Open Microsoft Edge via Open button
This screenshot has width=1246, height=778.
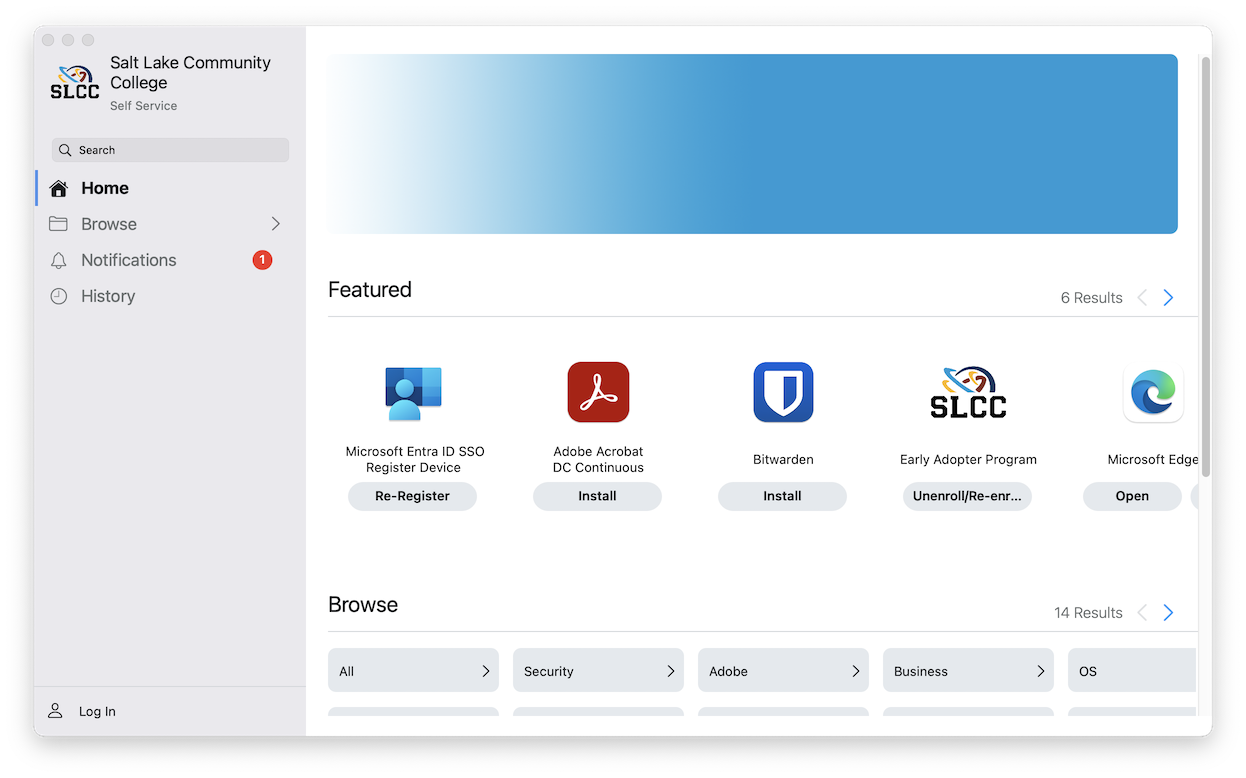tap(1132, 496)
